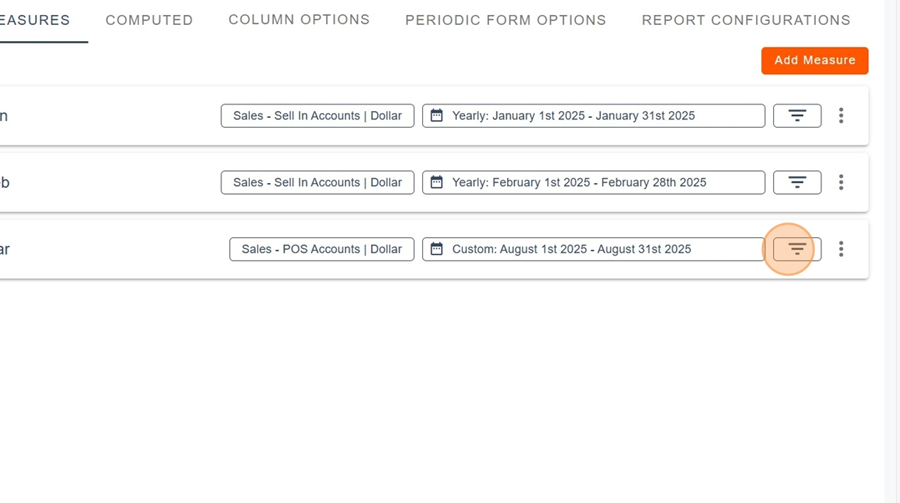Open three-dot menu on August row

[841, 249]
